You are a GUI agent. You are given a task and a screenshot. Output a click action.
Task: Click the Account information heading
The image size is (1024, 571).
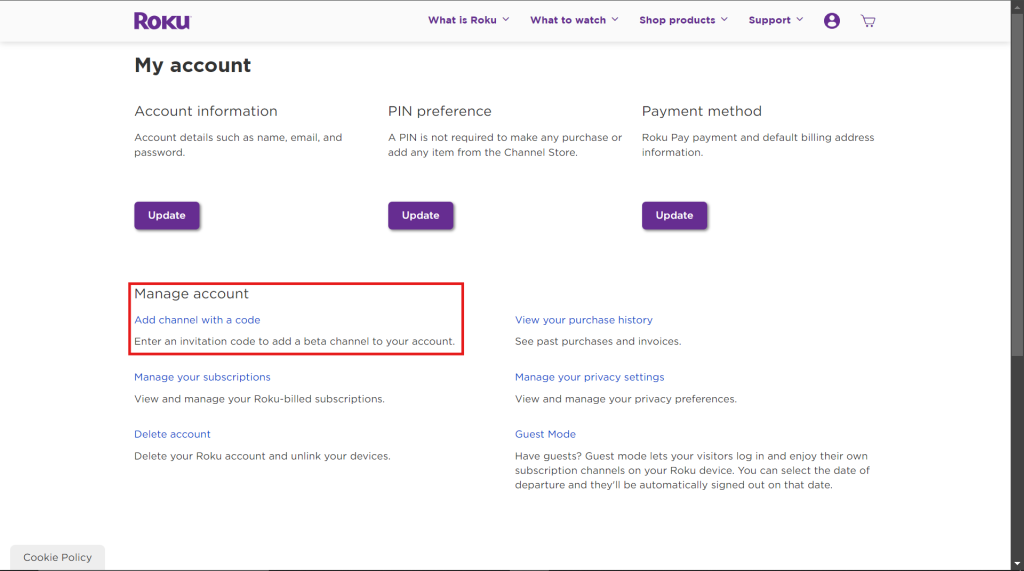[206, 111]
